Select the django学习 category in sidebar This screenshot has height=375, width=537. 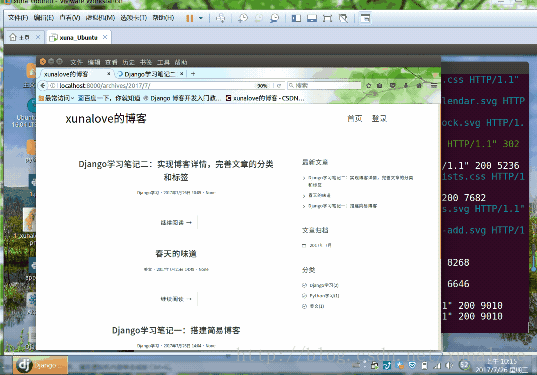pyautogui.click(x=324, y=285)
